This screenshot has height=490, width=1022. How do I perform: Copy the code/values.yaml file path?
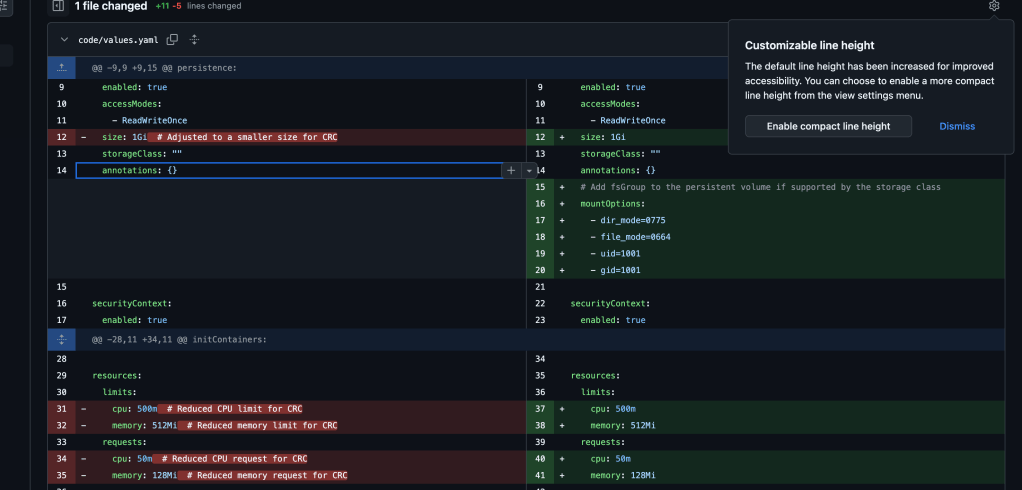[x=172, y=40]
